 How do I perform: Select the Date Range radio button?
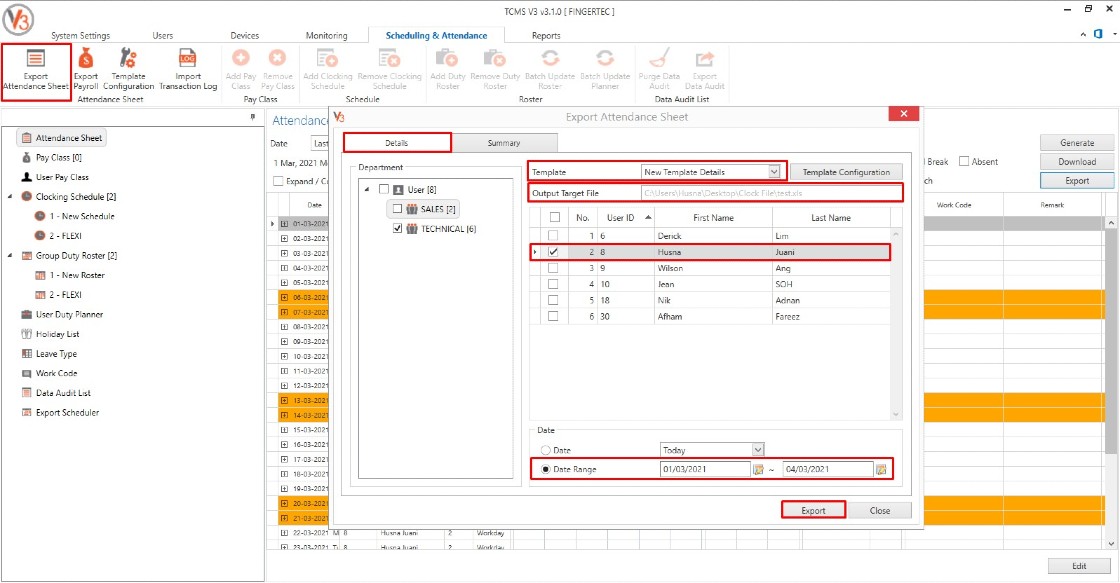[546, 469]
